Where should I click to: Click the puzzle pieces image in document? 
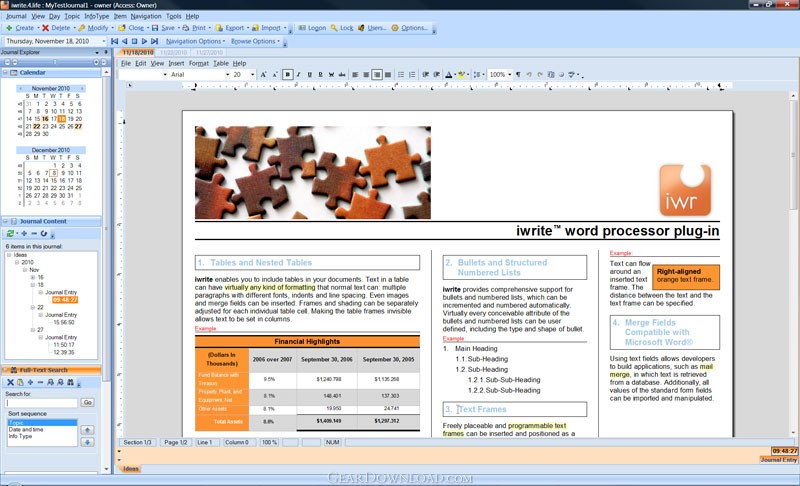tap(313, 173)
